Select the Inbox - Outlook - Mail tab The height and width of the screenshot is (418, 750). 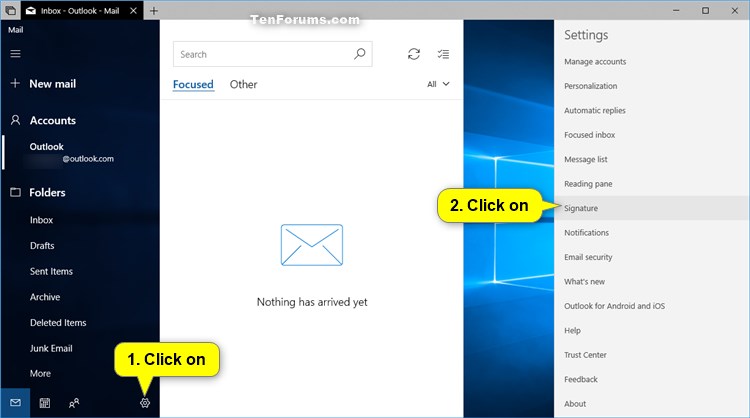pyautogui.click(x=82, y=11)
